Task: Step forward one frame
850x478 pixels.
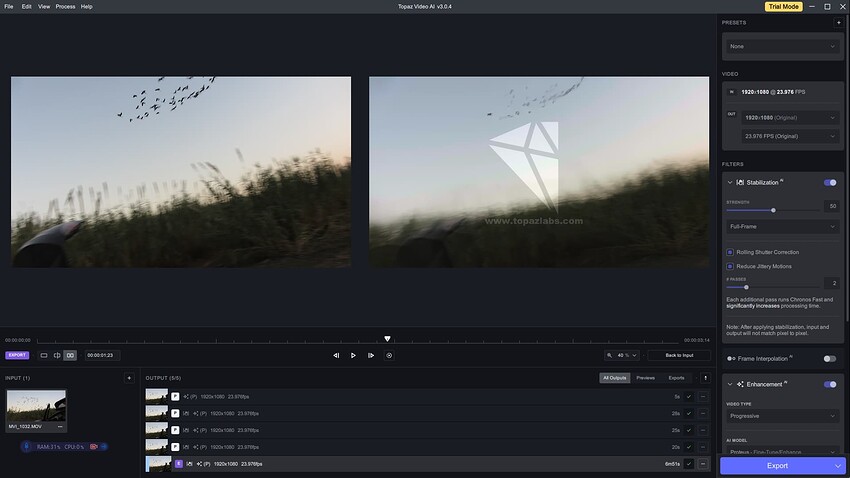Action: (x=371, y=355)
